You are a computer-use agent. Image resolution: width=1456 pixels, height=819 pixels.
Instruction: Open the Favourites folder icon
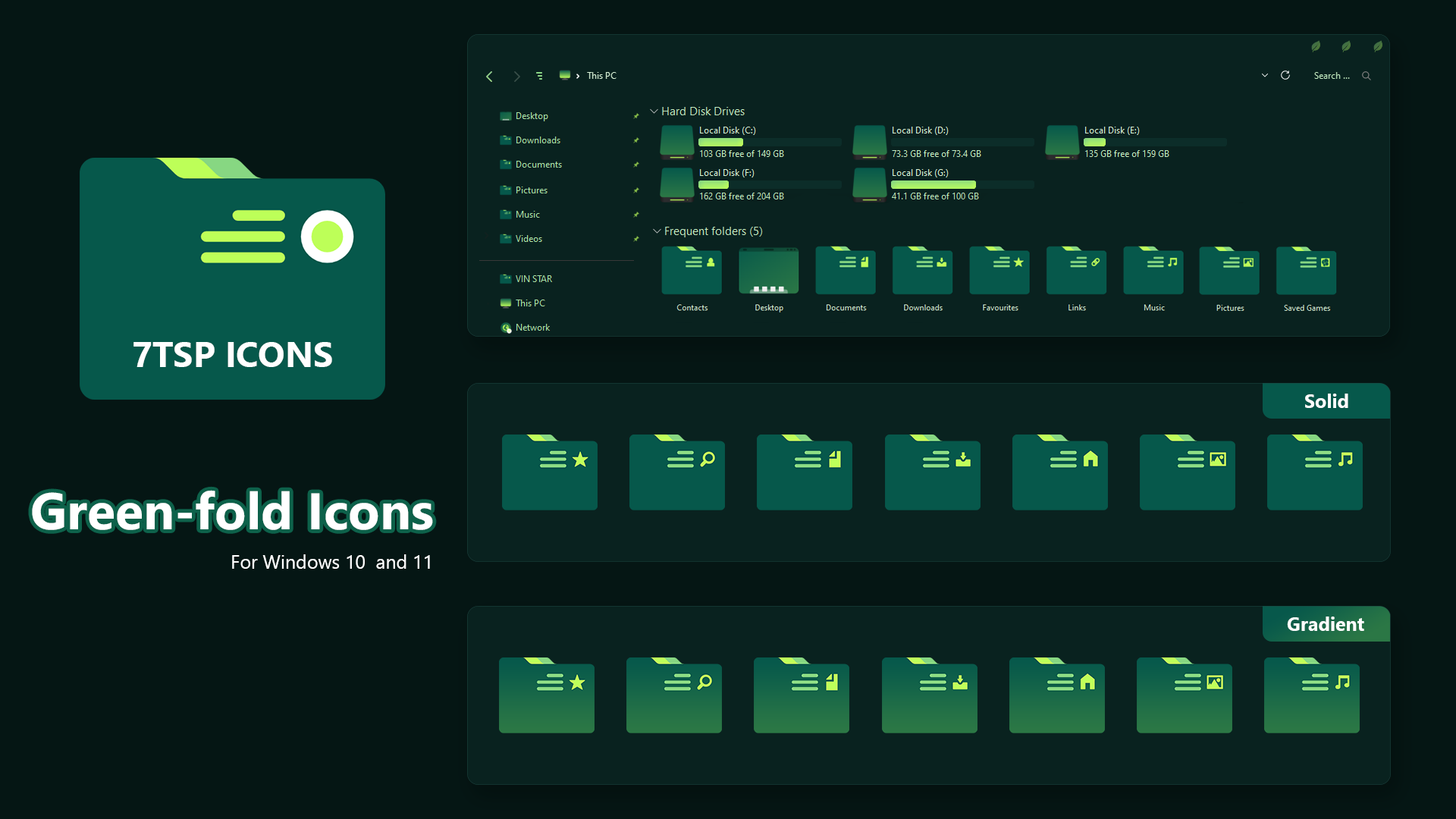[999, 271]
